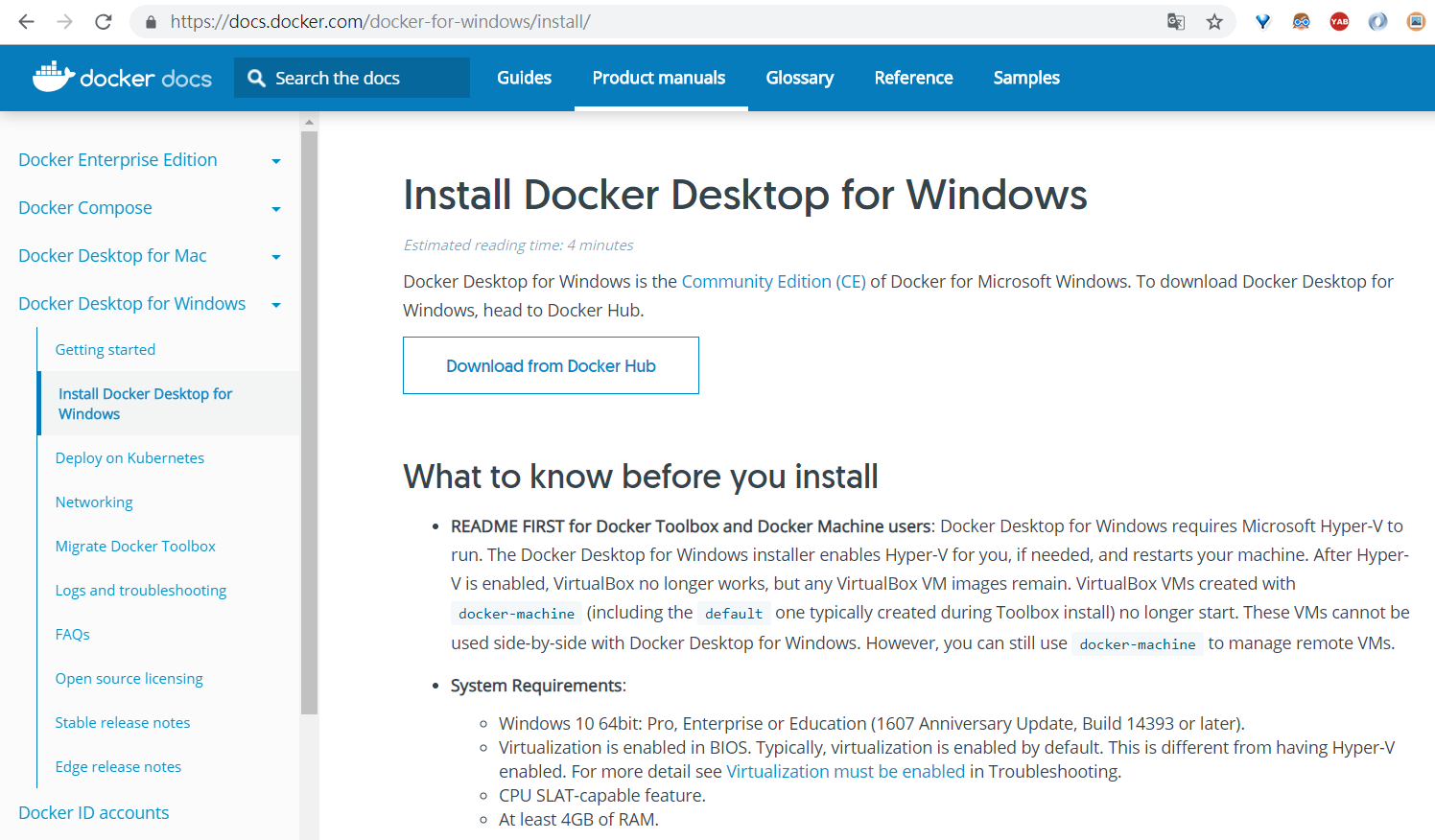The width and height of the screenshot is (1435, 840).
Task: Click first docker-machine code snippet
Action: 516,614
